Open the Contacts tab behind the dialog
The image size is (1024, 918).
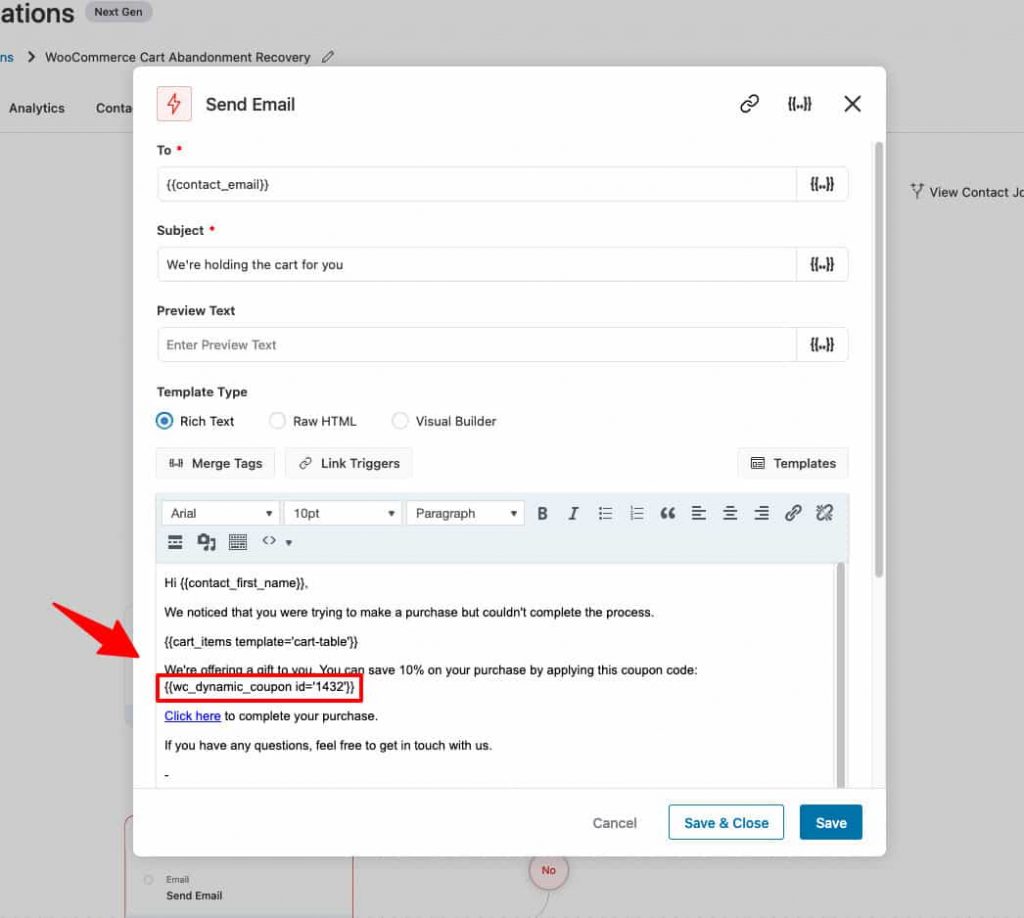[x=114, y=108]
